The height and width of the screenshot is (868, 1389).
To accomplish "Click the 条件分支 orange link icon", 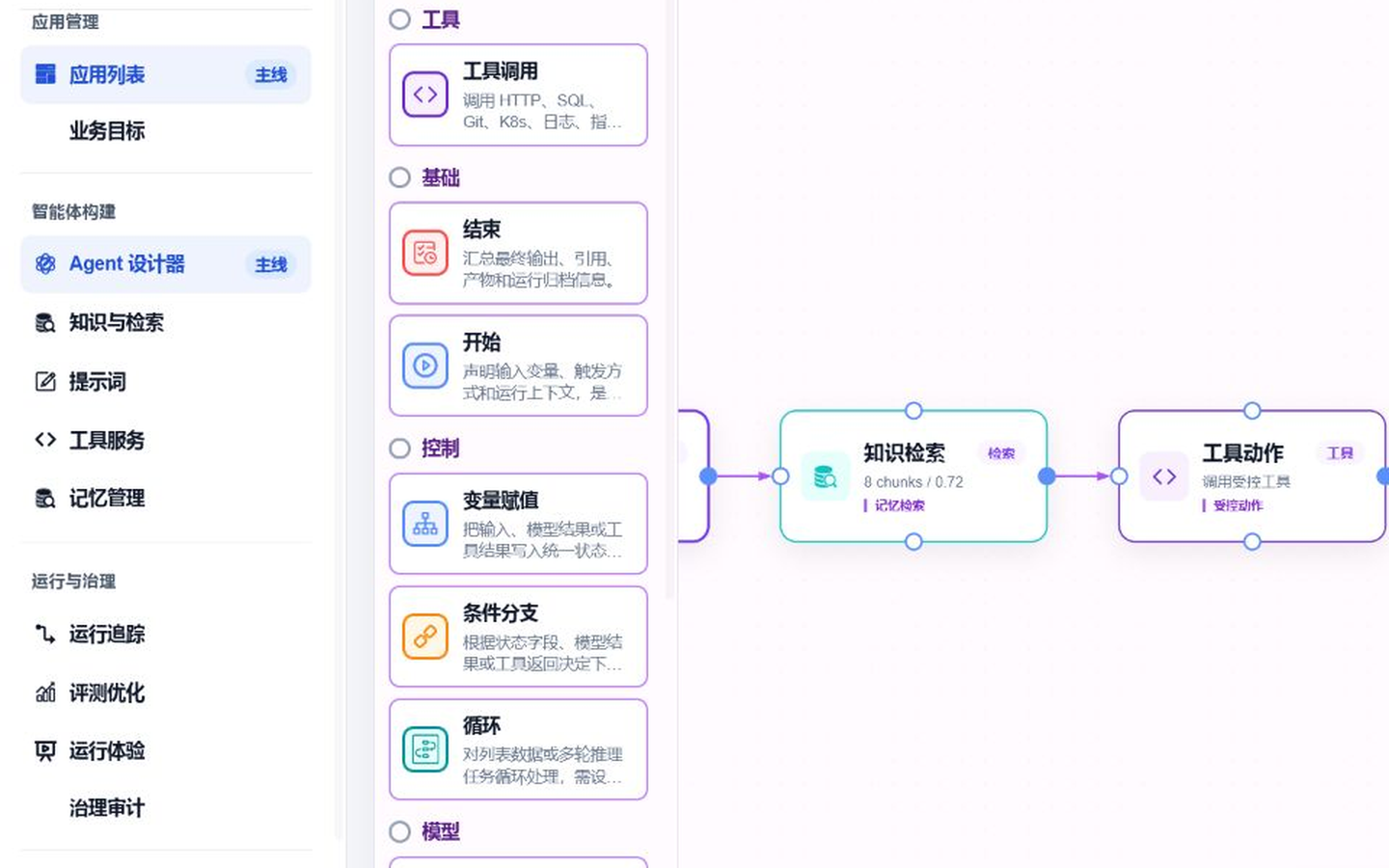I will (425, 637).
